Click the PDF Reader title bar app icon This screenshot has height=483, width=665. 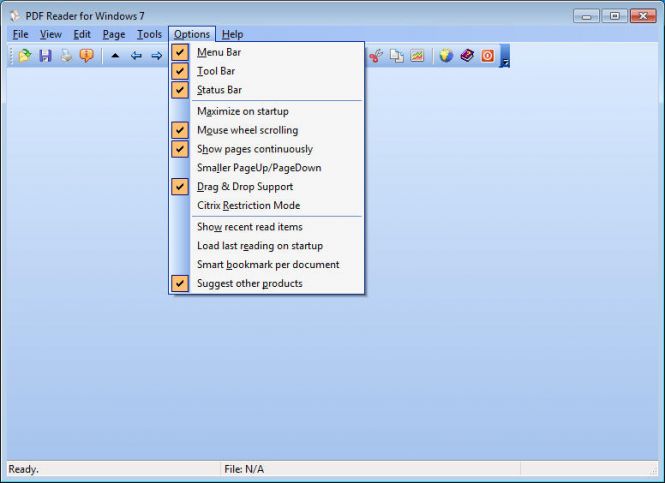(15, 16)
